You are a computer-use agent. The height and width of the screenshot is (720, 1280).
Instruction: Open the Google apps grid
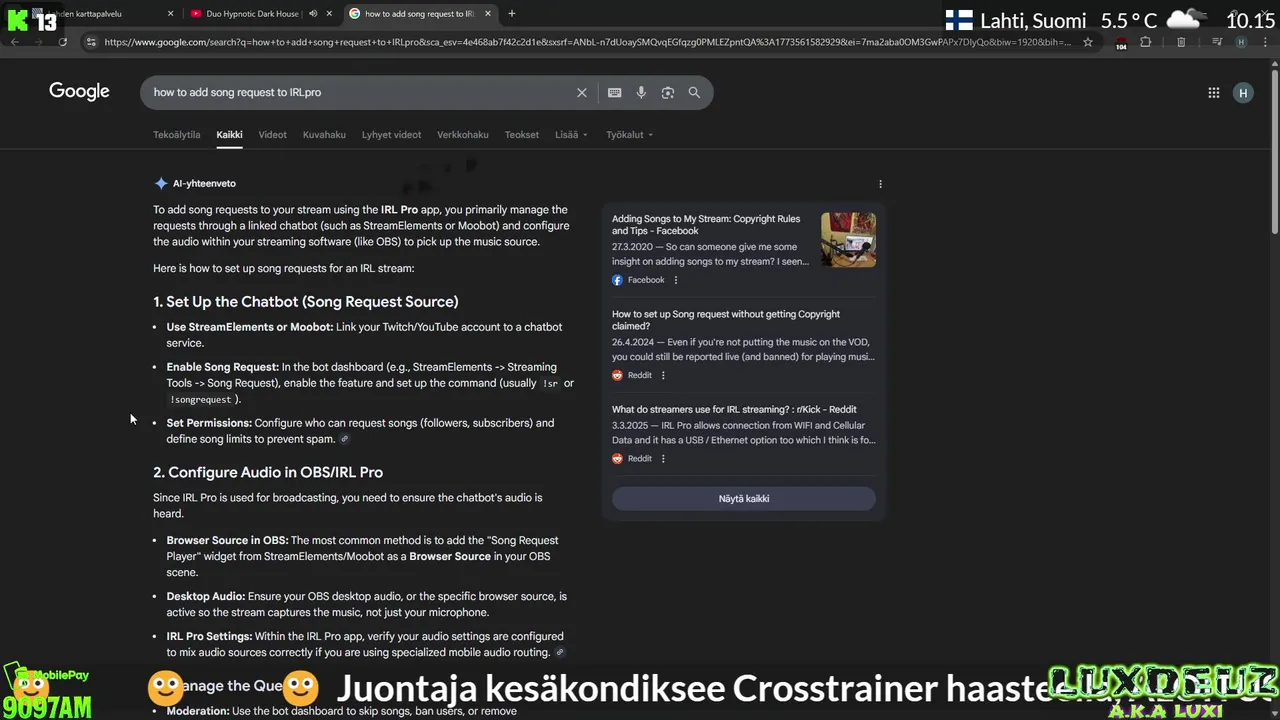[x=1213, y=93]
